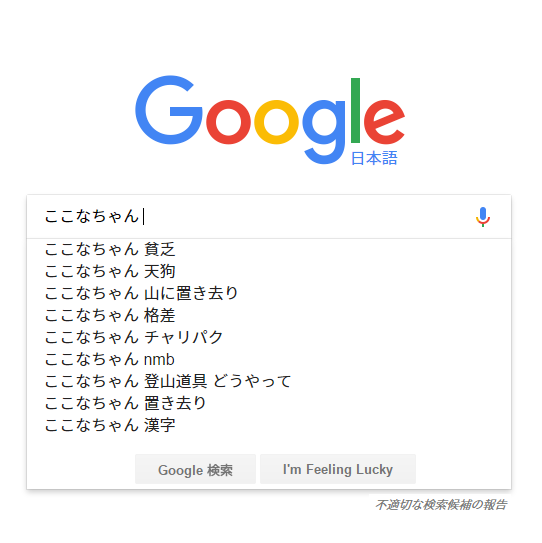Click the green letter l in logo
Viewport: 542px width, 543px height.
[355, 110]
